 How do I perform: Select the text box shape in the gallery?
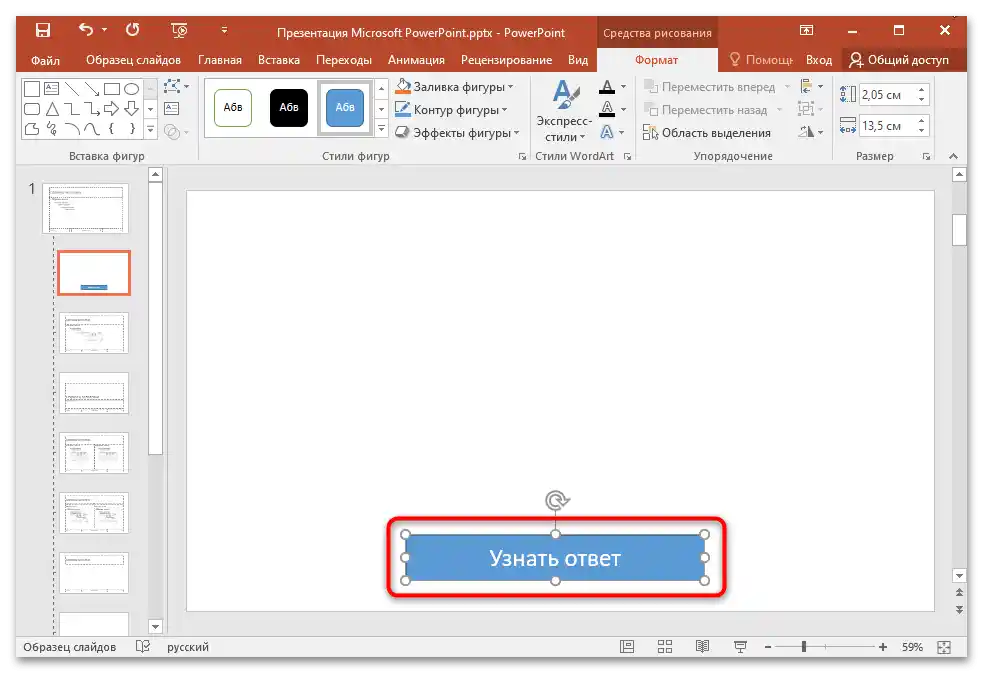[x=51, y=88]
